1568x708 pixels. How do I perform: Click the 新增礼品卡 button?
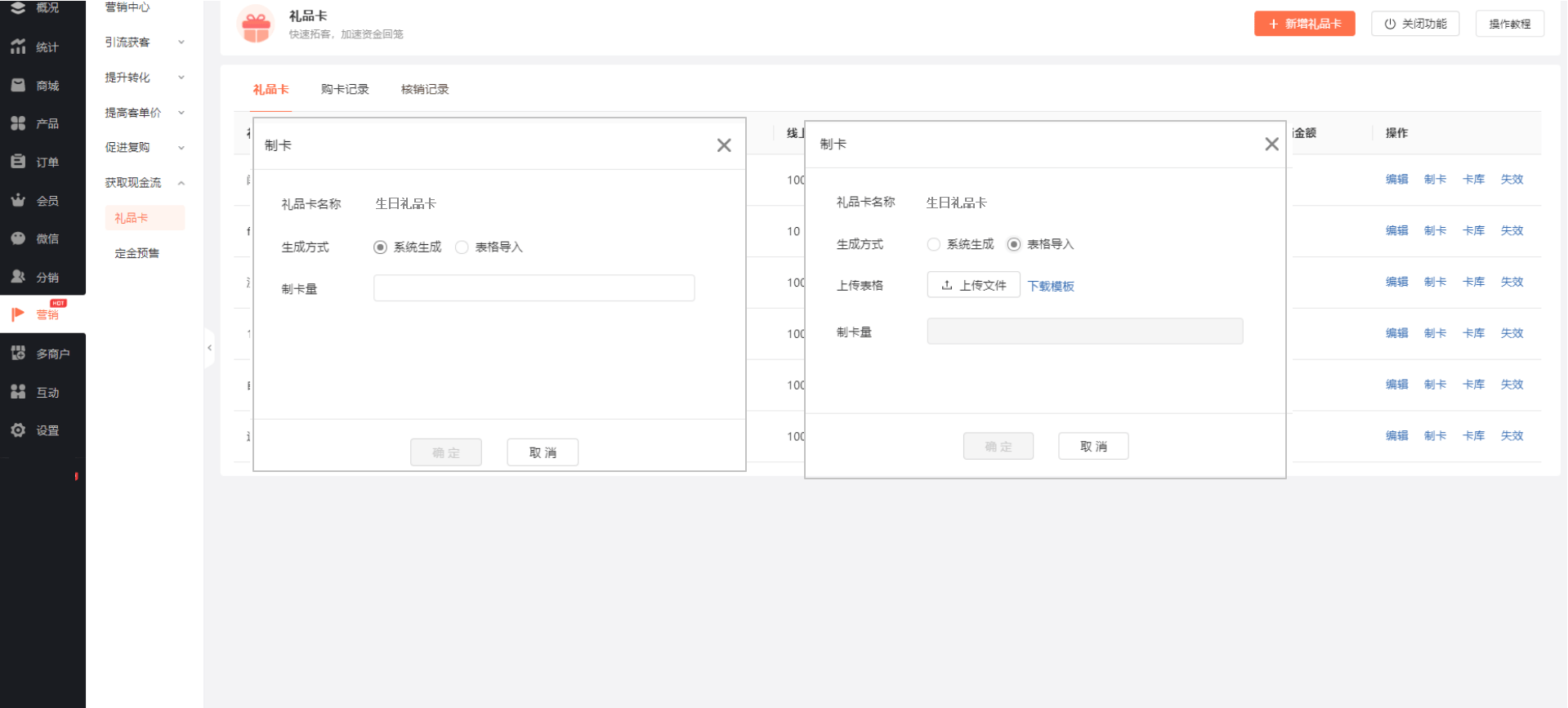pos(1304,24)
